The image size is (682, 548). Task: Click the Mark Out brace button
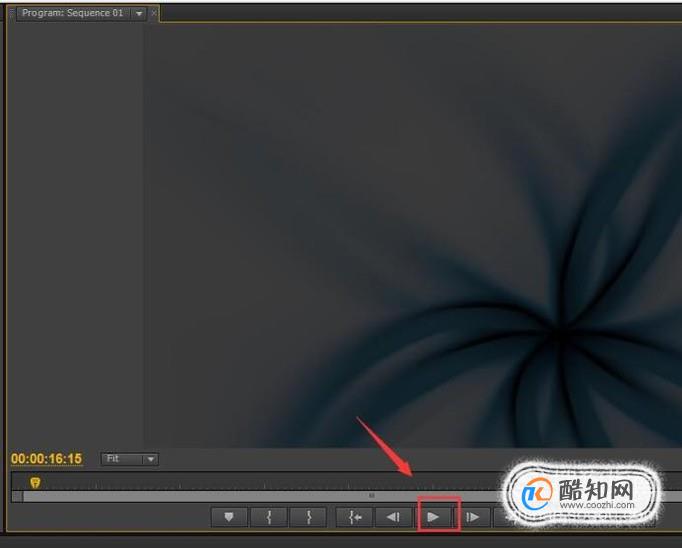tap(308, 517)
